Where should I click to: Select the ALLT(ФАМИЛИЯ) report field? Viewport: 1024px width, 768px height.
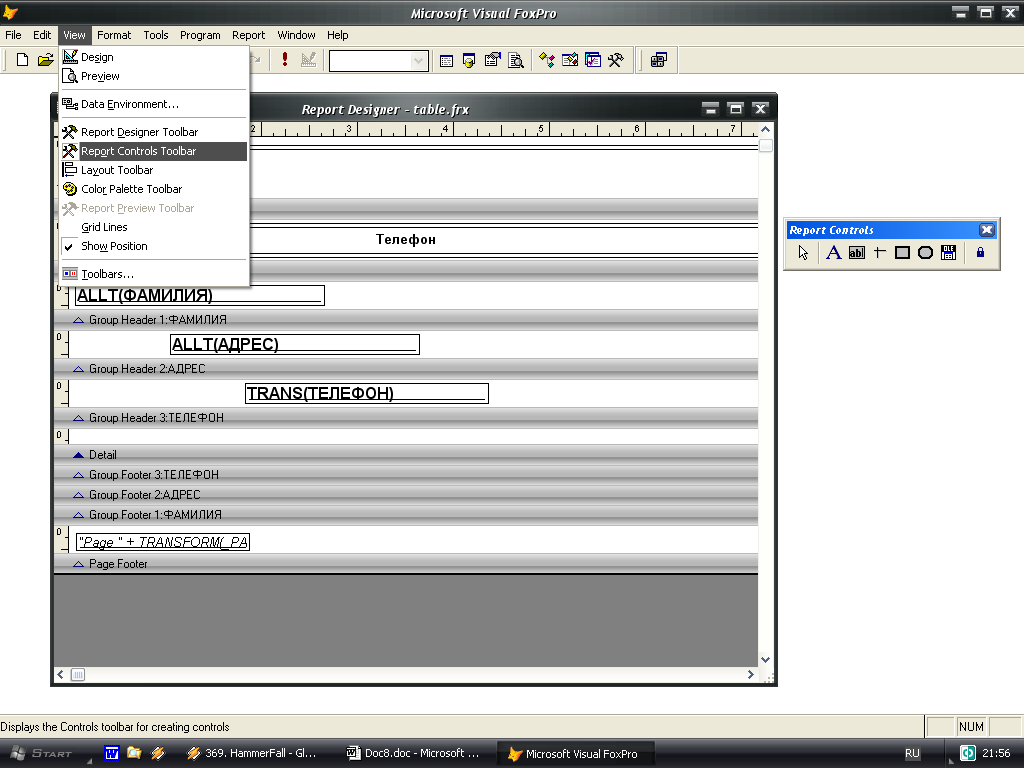200,295
